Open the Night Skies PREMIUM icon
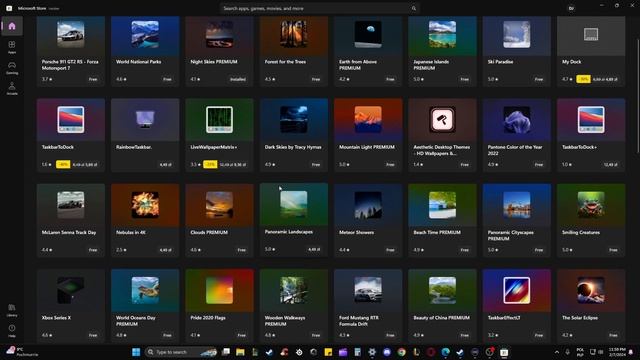This screenshot has width=640, height=360. (x=219, y=34)
